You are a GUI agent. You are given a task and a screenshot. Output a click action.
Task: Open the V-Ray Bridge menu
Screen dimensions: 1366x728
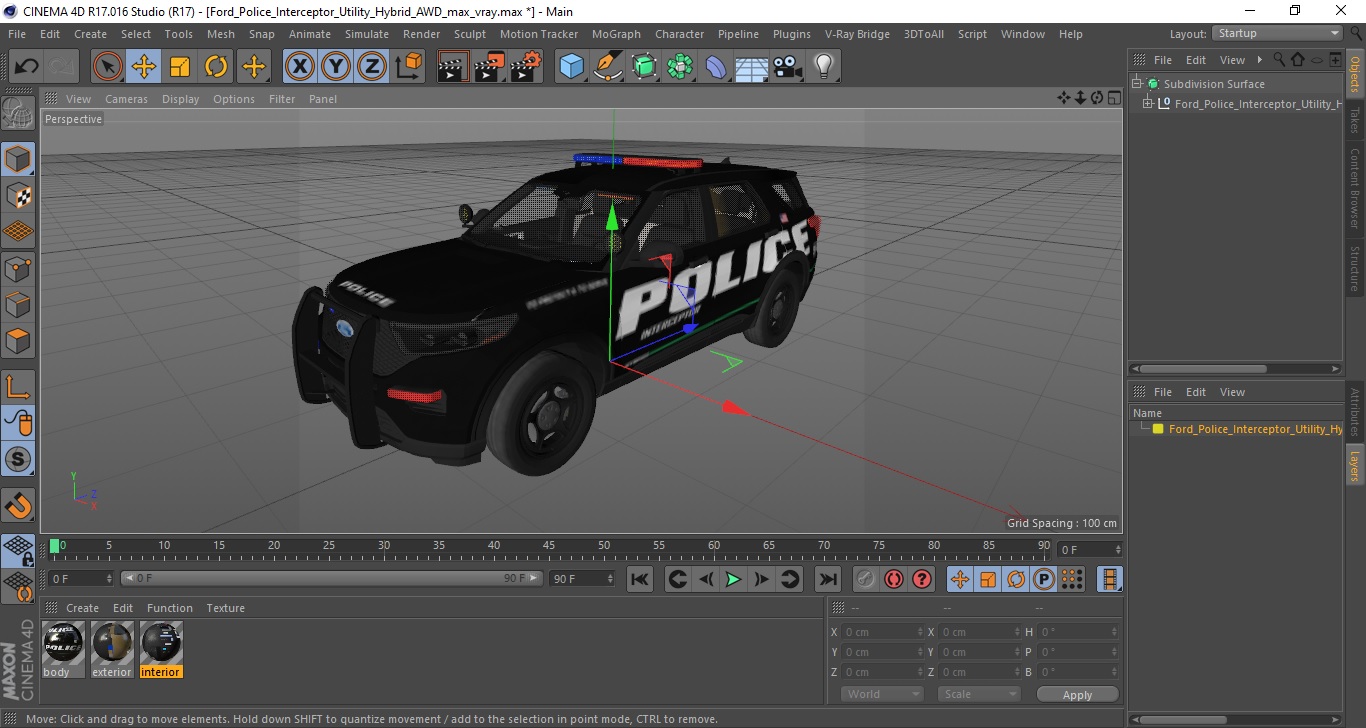(x=857, y=34)
